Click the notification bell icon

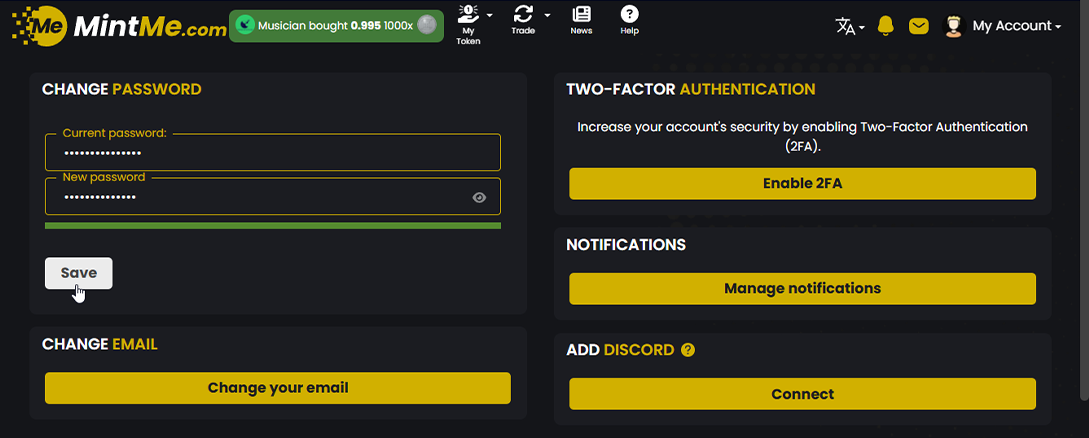click(x=885, y=26)
